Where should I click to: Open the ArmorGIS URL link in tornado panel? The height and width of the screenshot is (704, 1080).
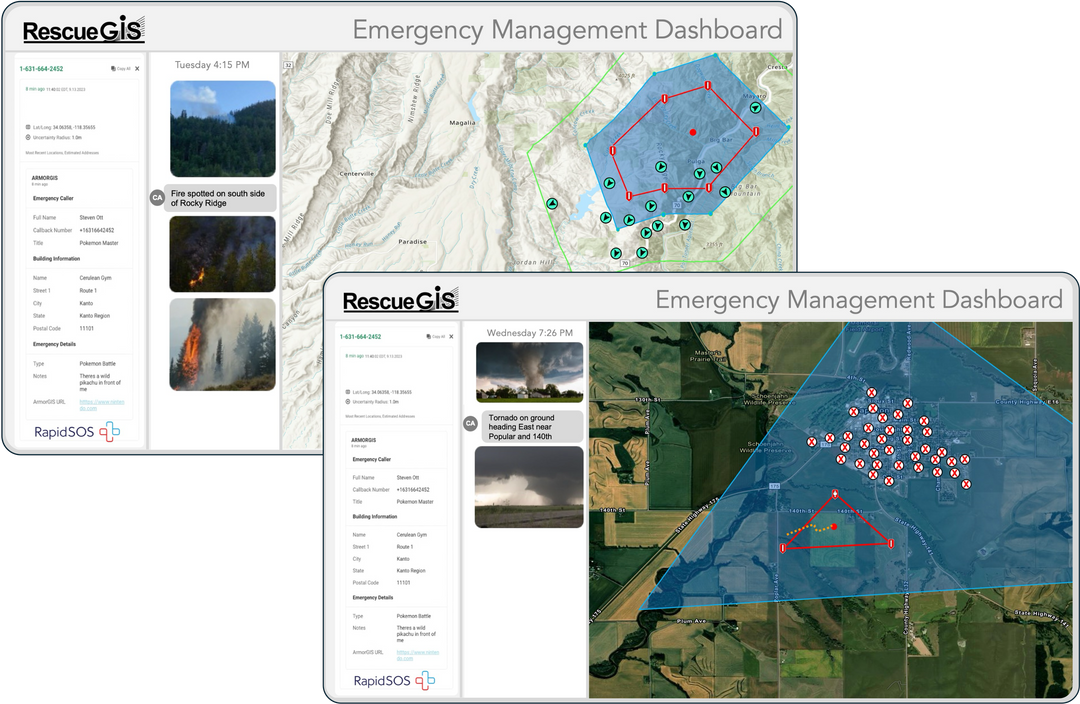397,655
